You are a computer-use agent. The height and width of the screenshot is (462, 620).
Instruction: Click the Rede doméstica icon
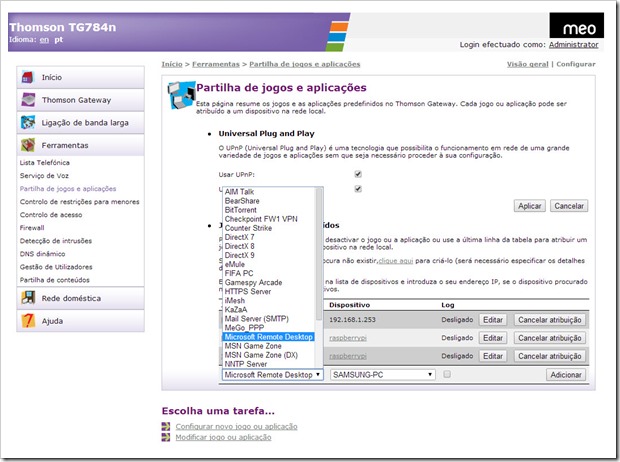point(28,298)
